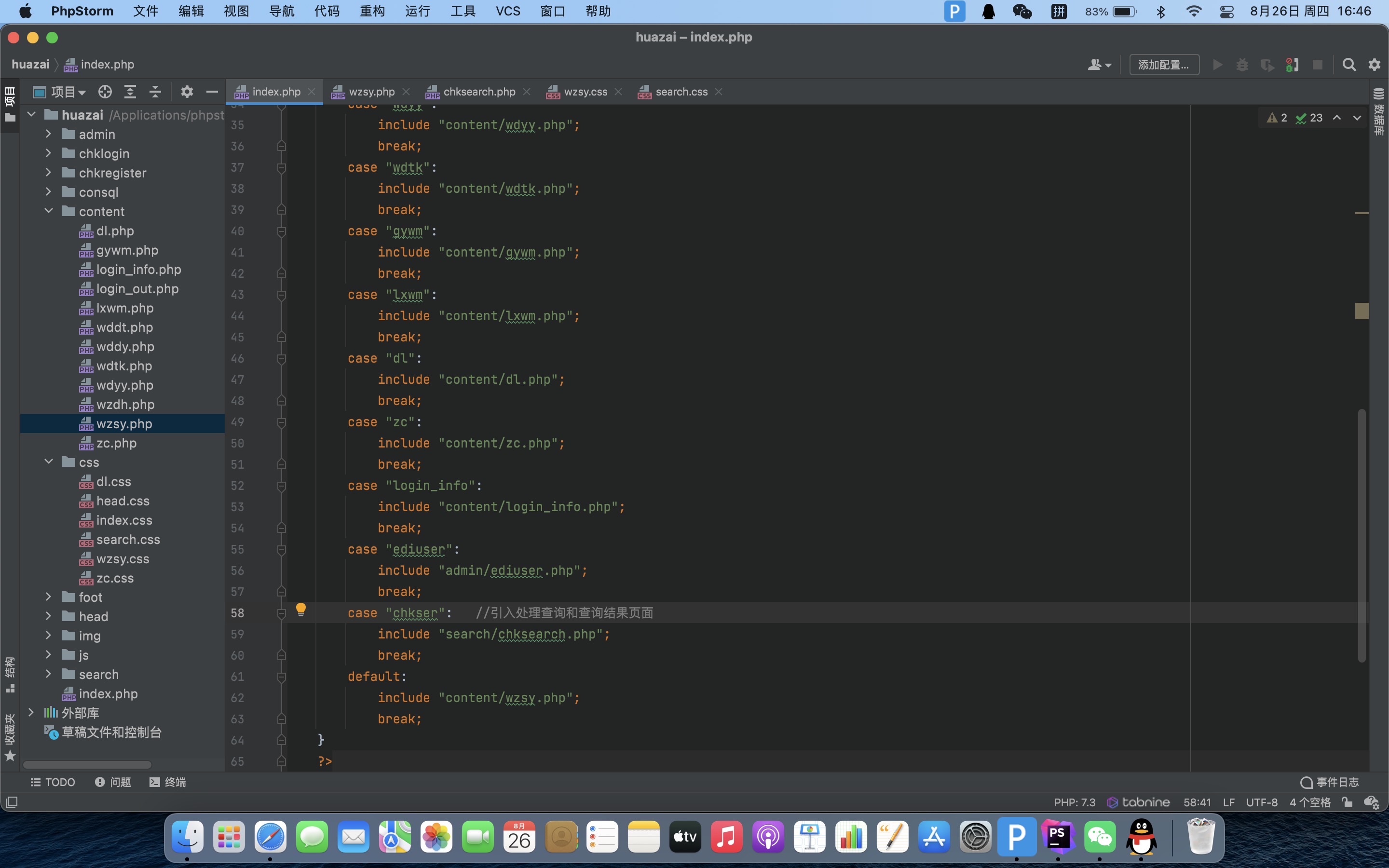The width and height of the screenshot is (1389, 868).
Task: Click the expand all icon in project panel
Action: point(130,92)
